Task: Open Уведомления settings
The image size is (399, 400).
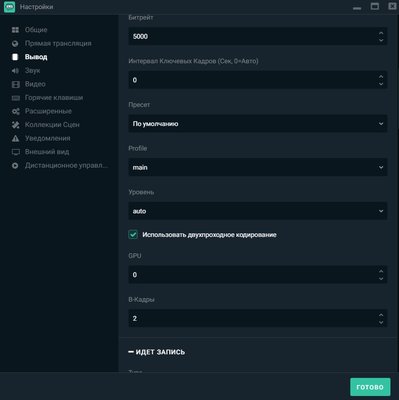Action: [48, 138]
